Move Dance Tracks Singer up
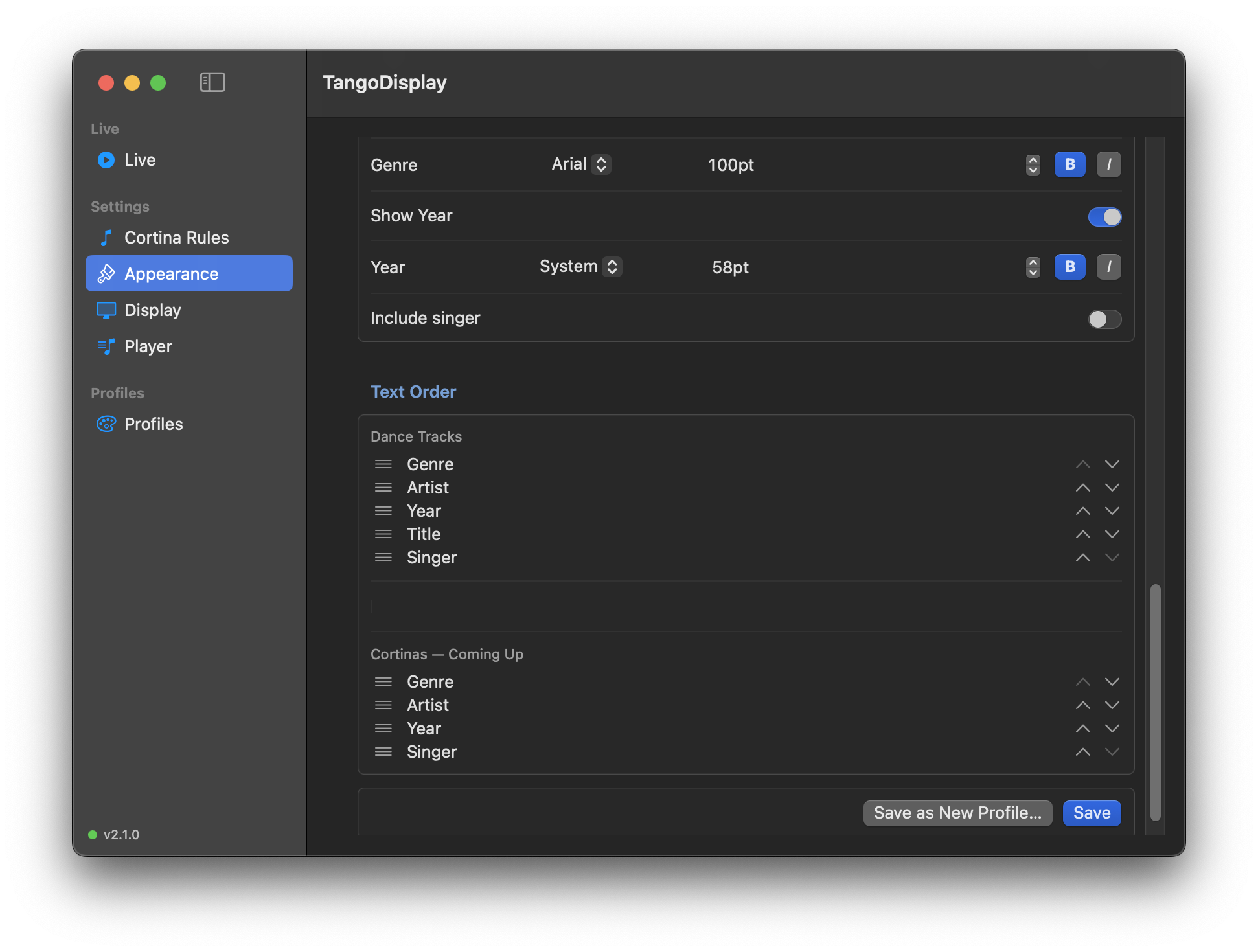Screen dimensions: 1258x952 coord(1083,558)
